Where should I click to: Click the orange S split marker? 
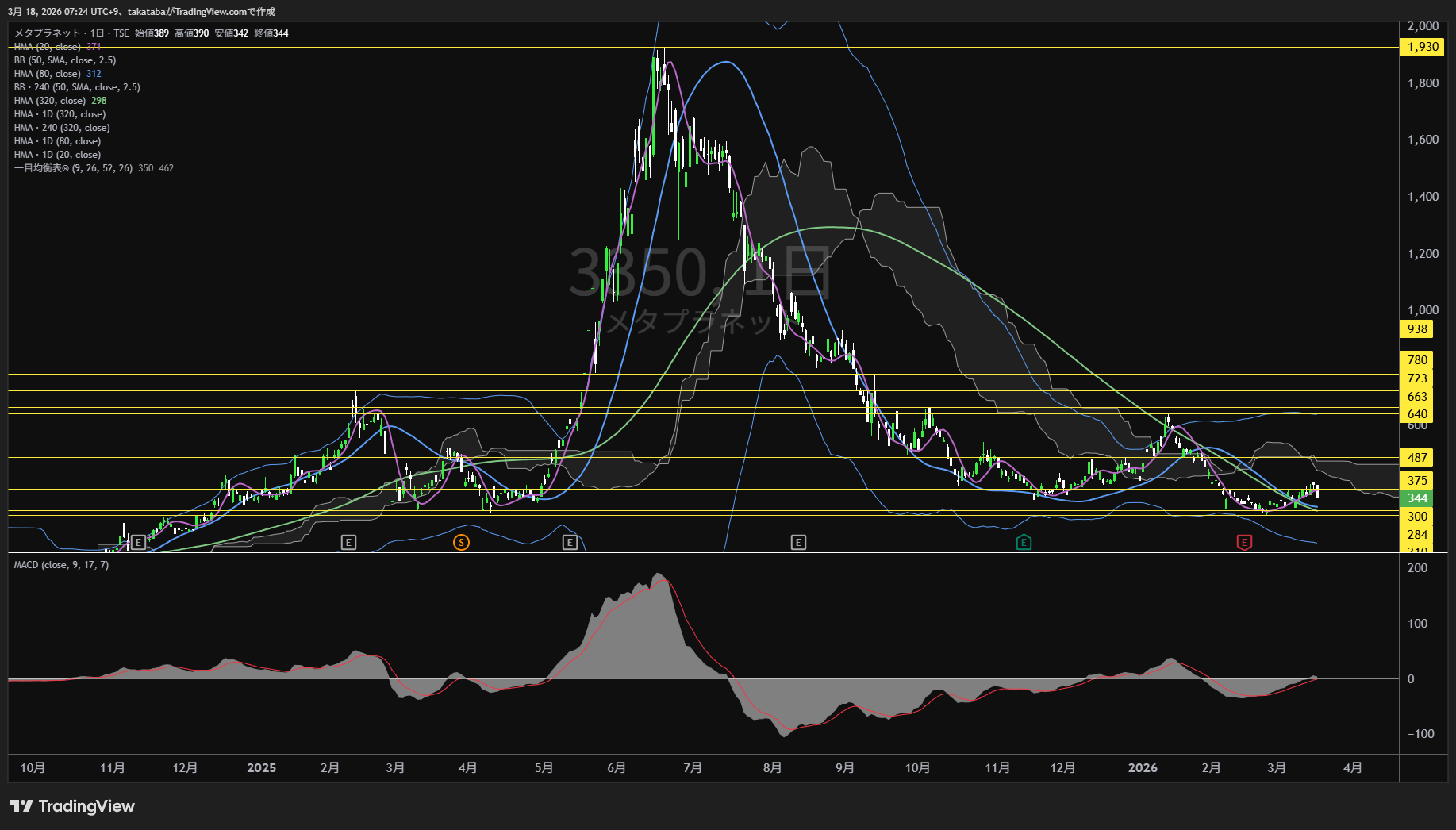click(x=461, y=543)
